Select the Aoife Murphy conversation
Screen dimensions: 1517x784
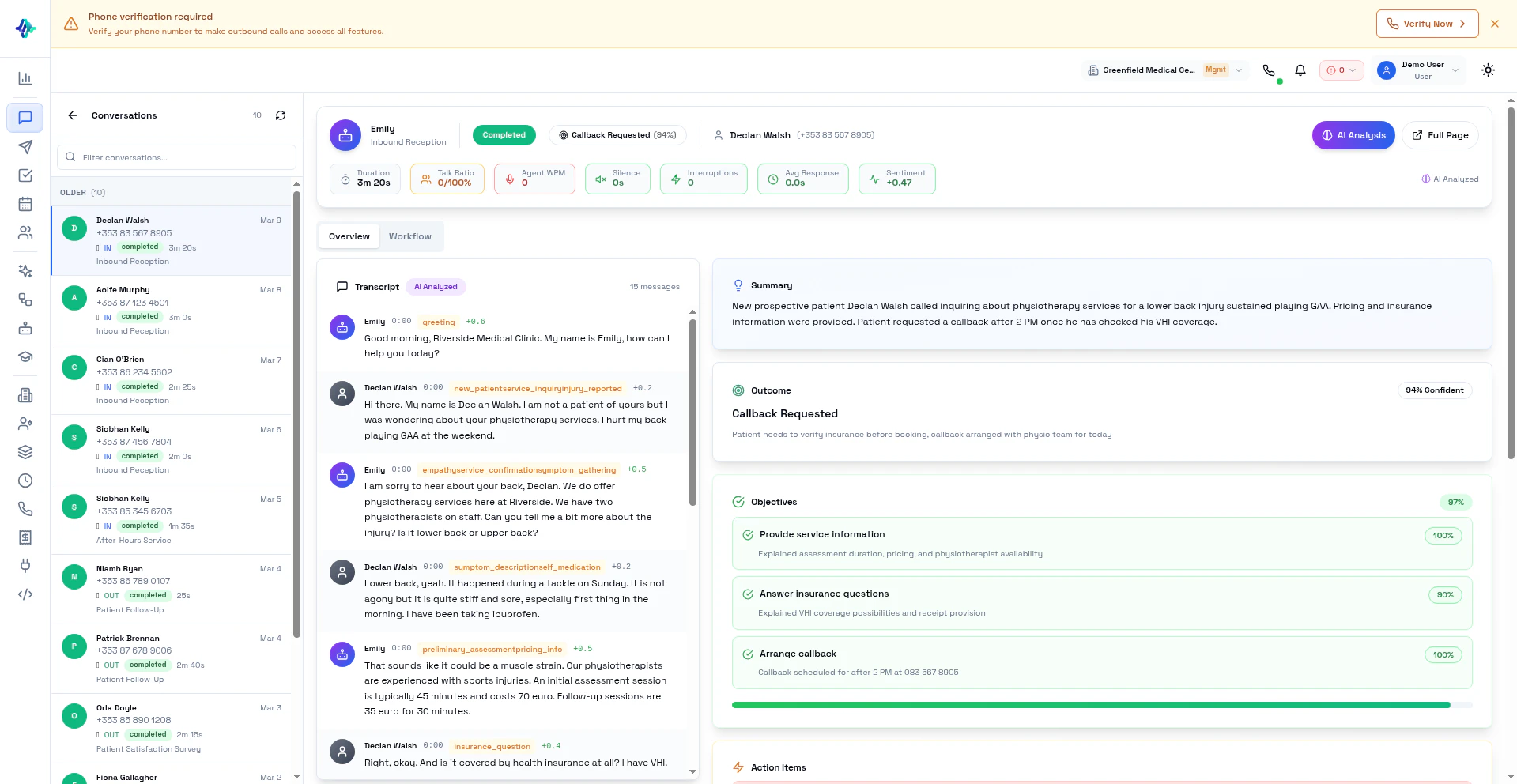(x=171, y=310)
